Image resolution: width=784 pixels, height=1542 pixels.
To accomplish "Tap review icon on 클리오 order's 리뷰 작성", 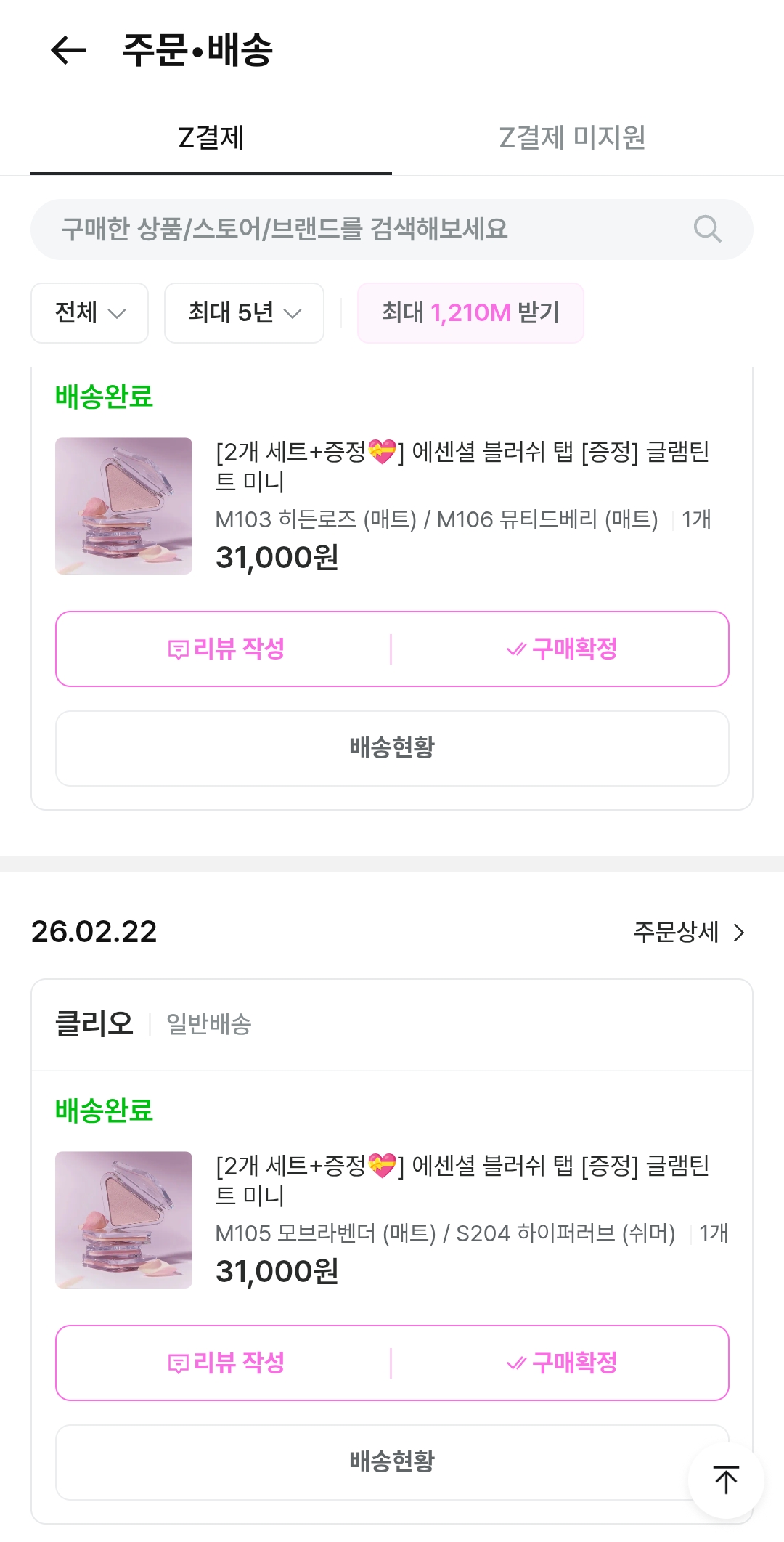I will coord(178,1363).
